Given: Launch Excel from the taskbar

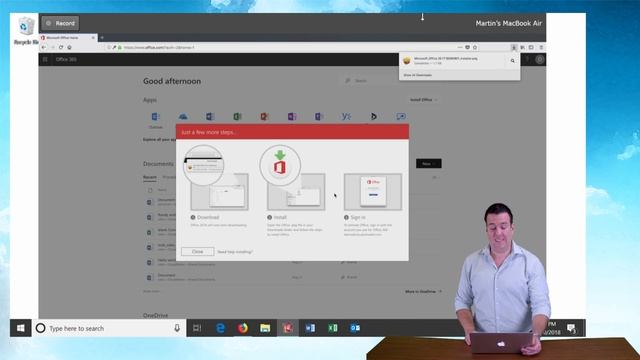Looking at the screenshot, I should pos(333,328).
